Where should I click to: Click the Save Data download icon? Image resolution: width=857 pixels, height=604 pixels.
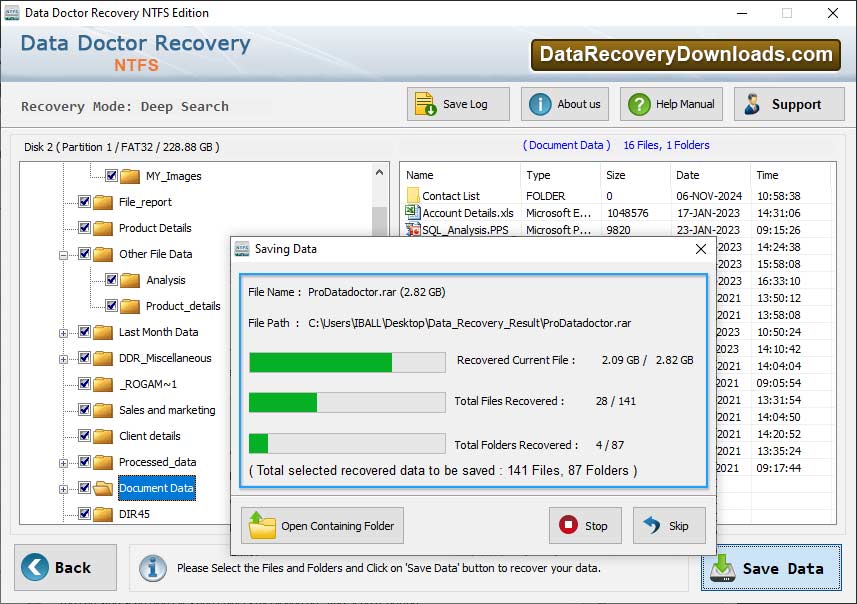click(x=723, y=568)
